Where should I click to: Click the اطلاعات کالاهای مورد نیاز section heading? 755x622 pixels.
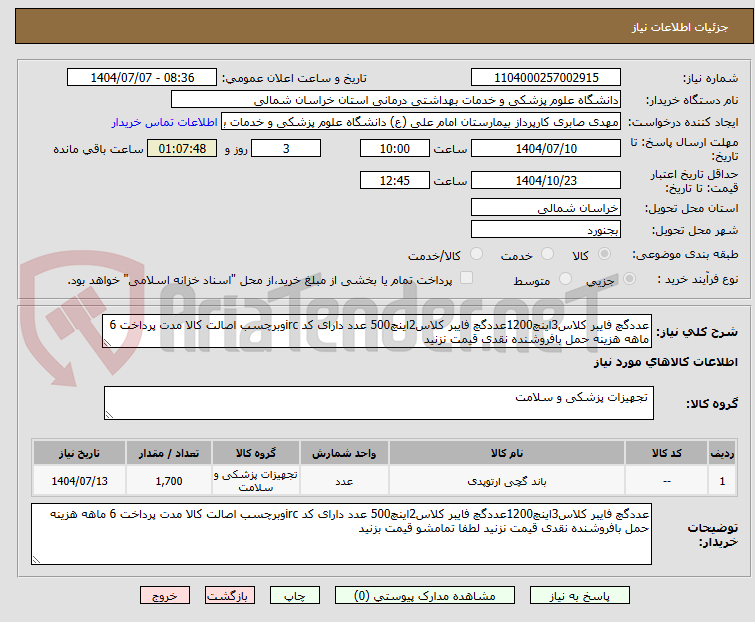point(665,362)
